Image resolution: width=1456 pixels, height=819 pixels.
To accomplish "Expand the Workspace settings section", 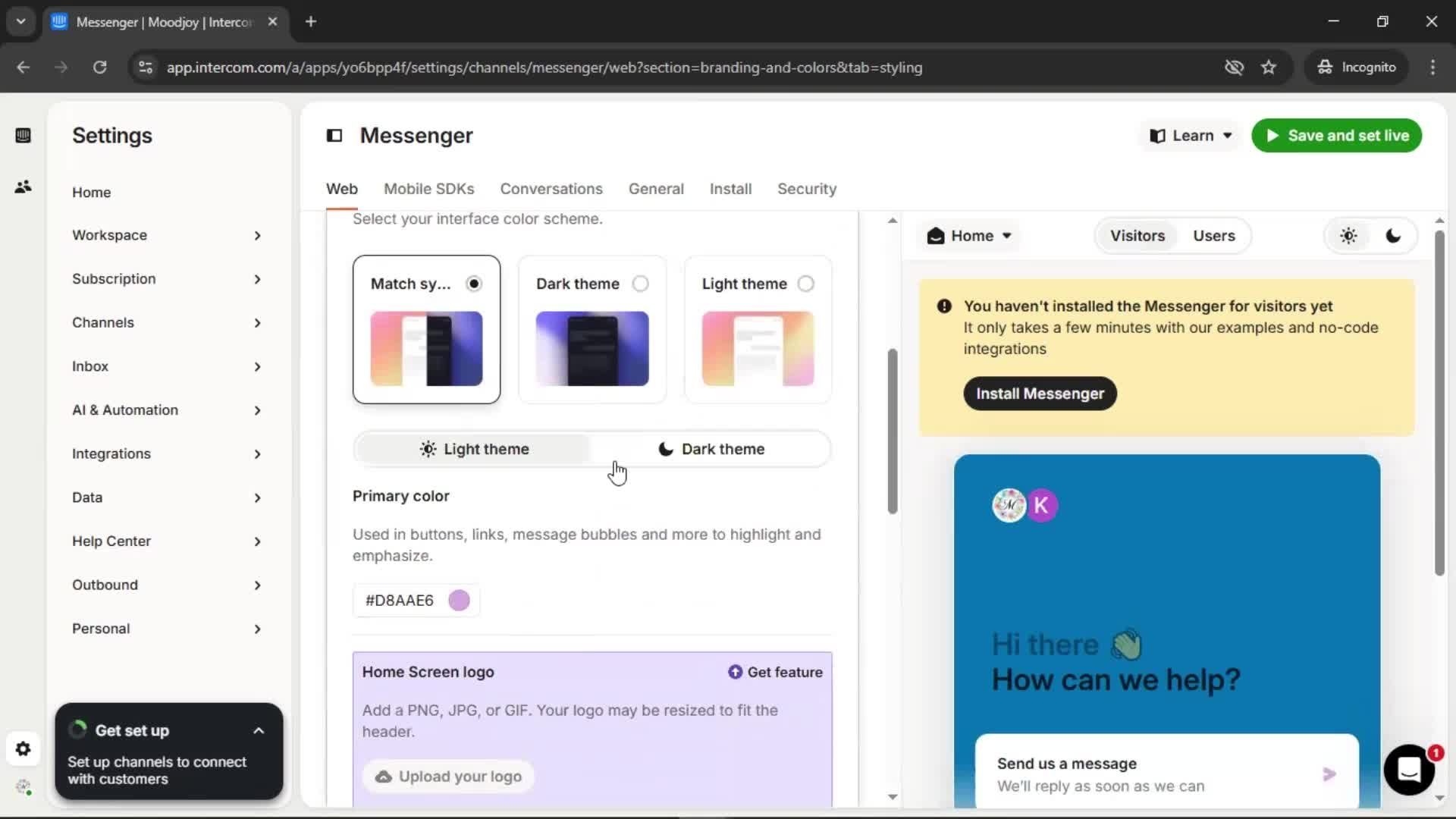I will click(167, 236).
